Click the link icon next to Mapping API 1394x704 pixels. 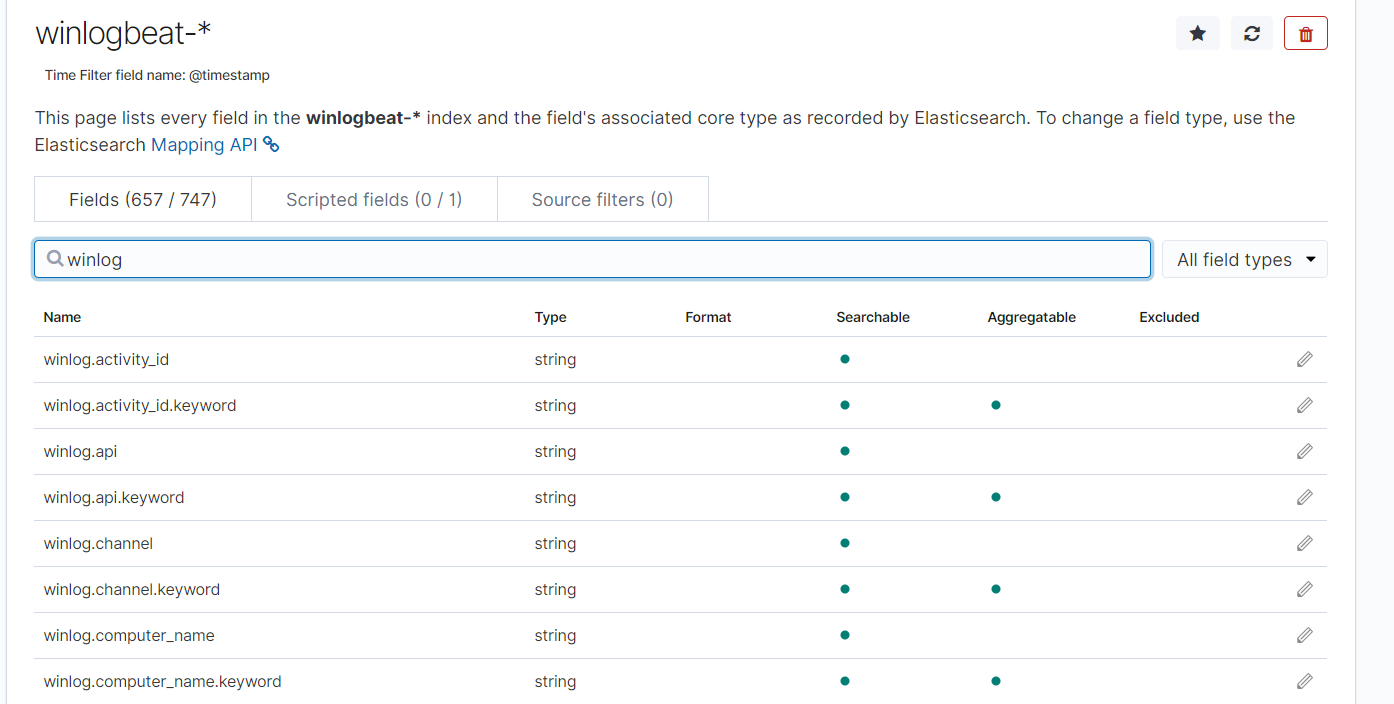[x=270, y=145]
